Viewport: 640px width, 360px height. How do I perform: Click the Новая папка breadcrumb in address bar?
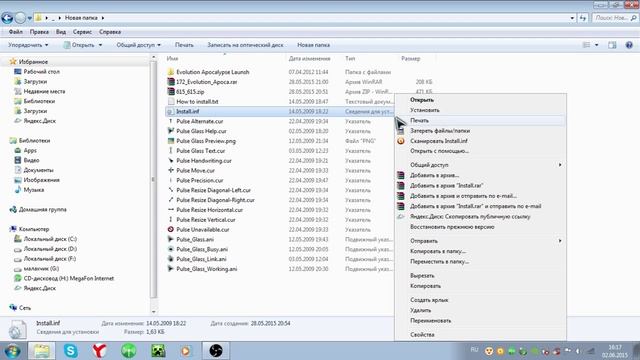point(81,18)
